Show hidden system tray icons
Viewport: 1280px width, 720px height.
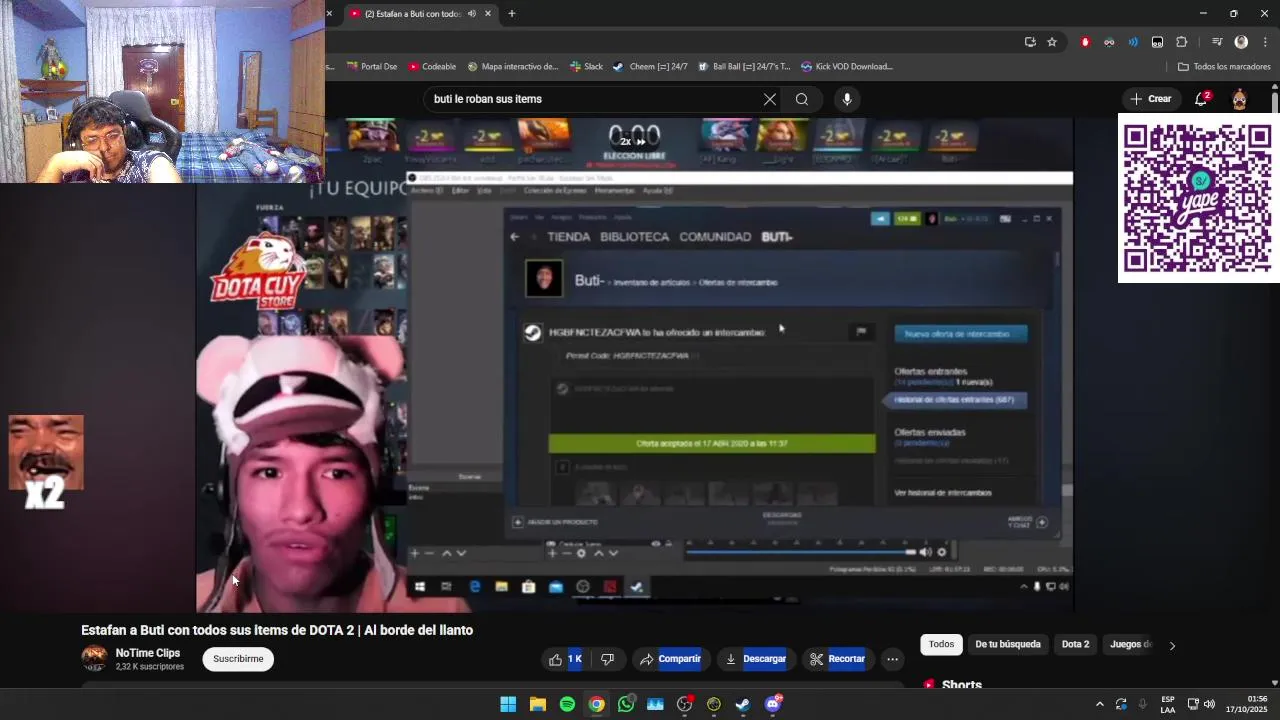click(x=1099, y=704)
